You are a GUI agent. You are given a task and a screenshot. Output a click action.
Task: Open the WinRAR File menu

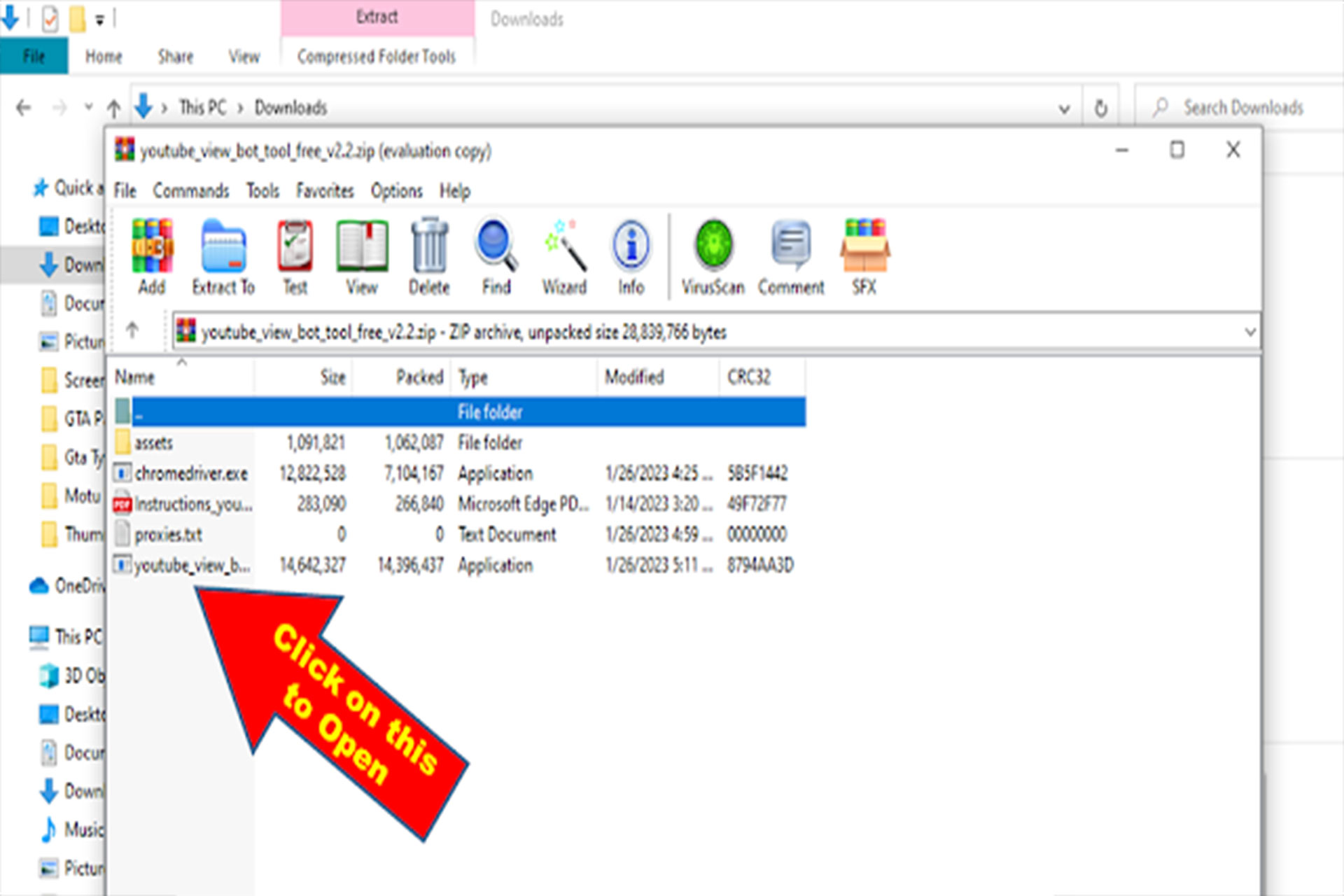click(125, 190)
